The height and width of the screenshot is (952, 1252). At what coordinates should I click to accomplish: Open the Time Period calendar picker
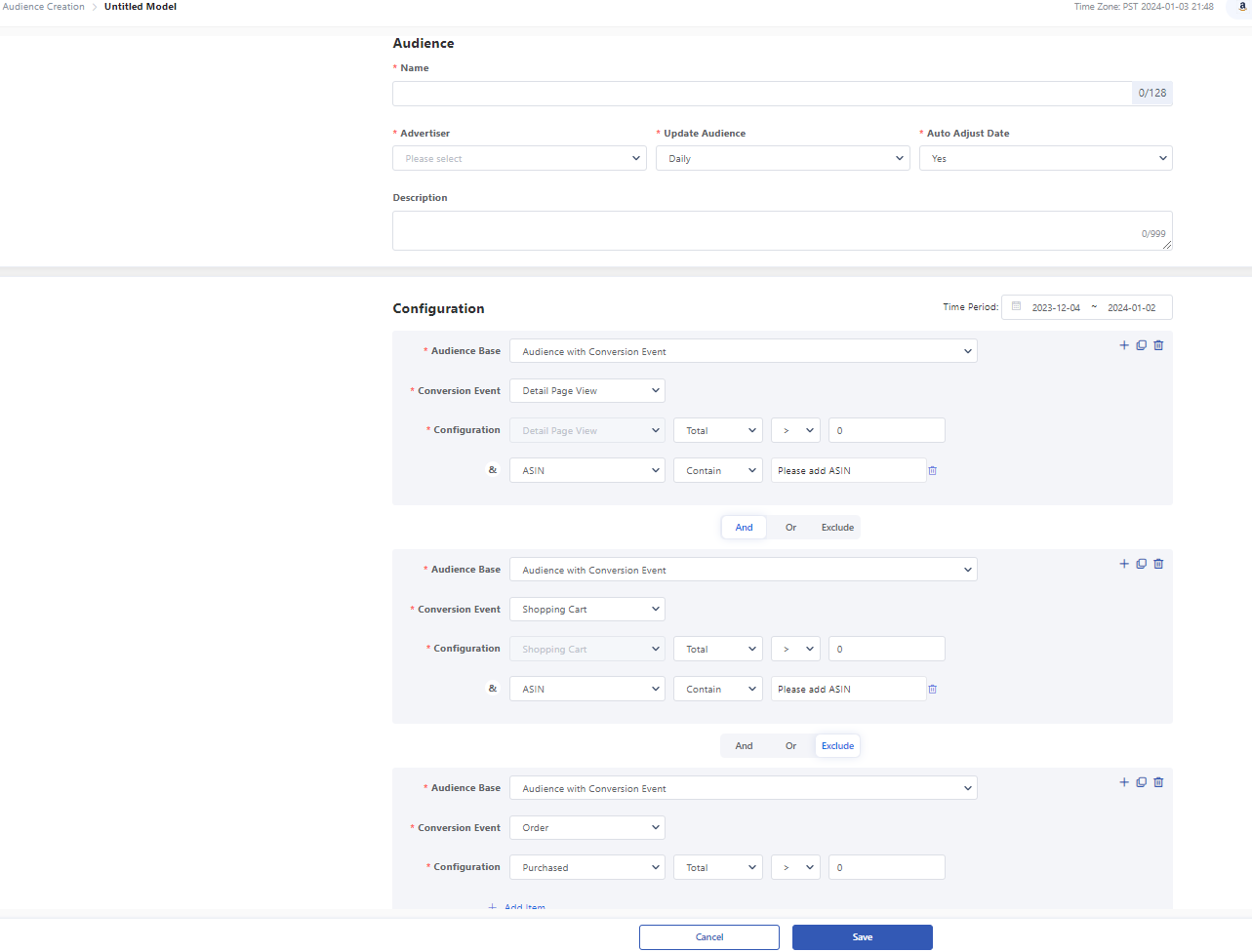tap(1016, 306)
